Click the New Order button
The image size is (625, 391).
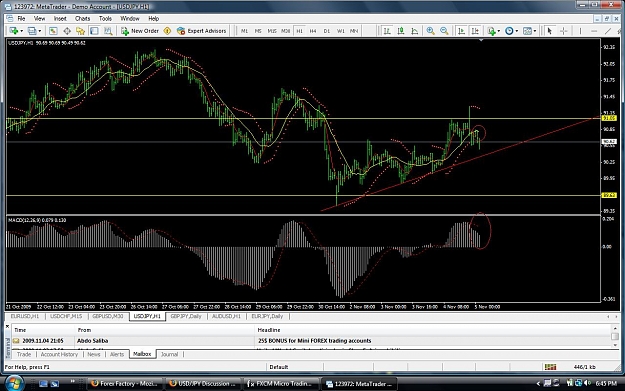coord(140,31)
